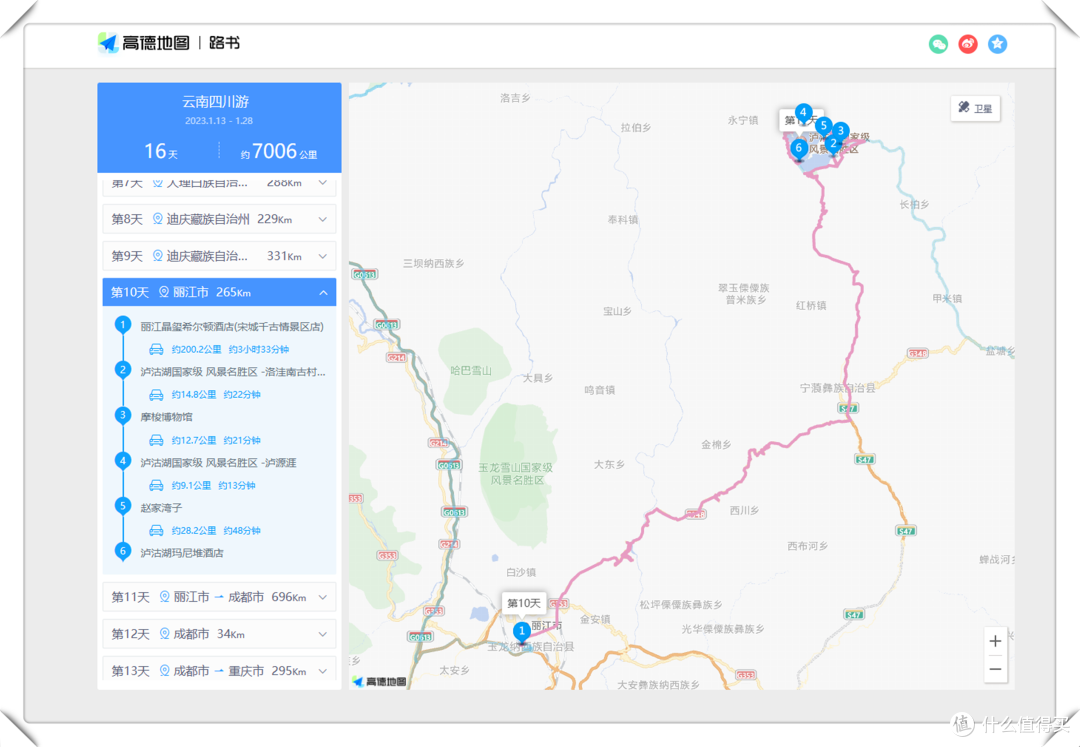Click chevron on the day 11 row
This screenshot has width=1080, height=747.
322,598
